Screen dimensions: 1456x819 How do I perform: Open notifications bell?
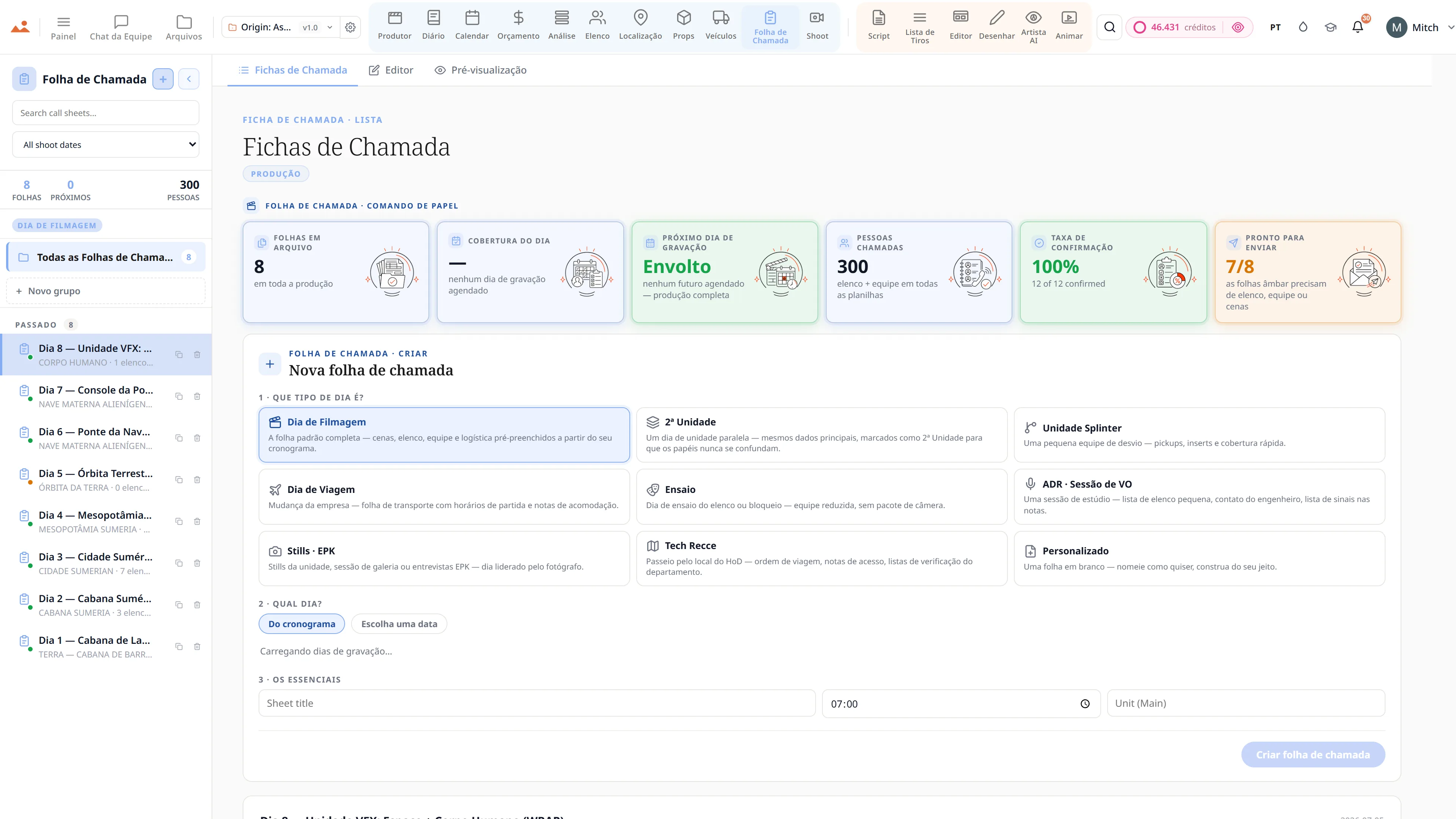(x=1358, y=27)
